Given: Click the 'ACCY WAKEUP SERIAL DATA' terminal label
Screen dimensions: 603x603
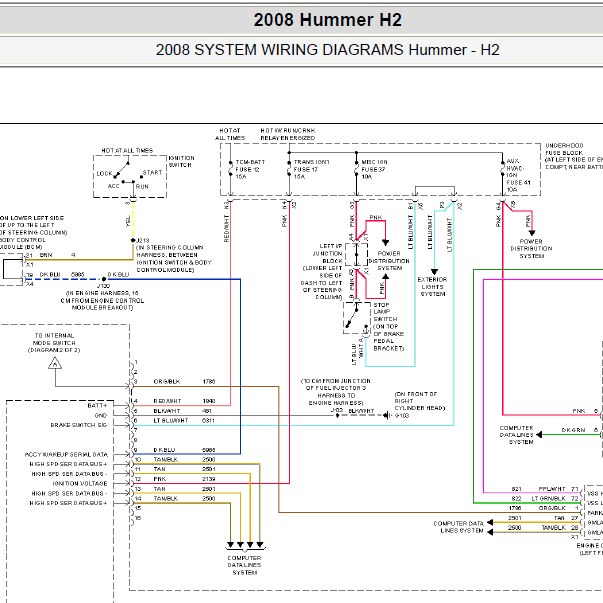Looking at the screenshot, I should click(66, 455).
